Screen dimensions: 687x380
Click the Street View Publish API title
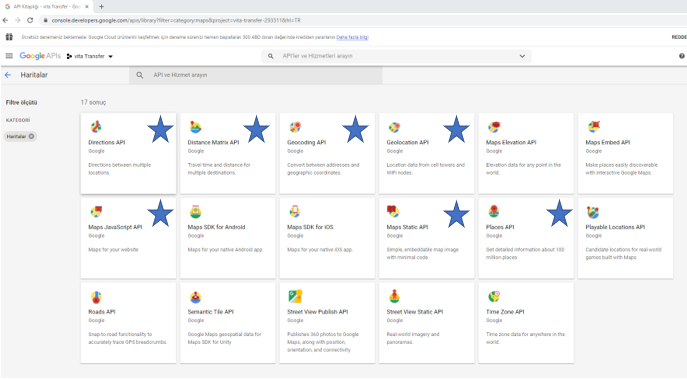(x=318, y=312)
